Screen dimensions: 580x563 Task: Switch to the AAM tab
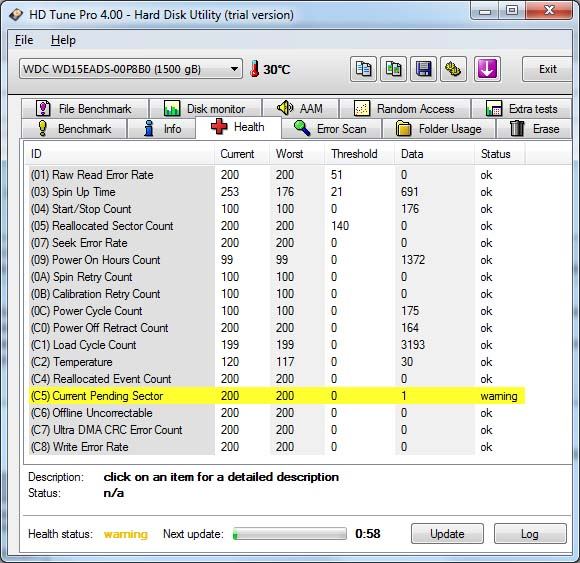click(x=300, y=109)
